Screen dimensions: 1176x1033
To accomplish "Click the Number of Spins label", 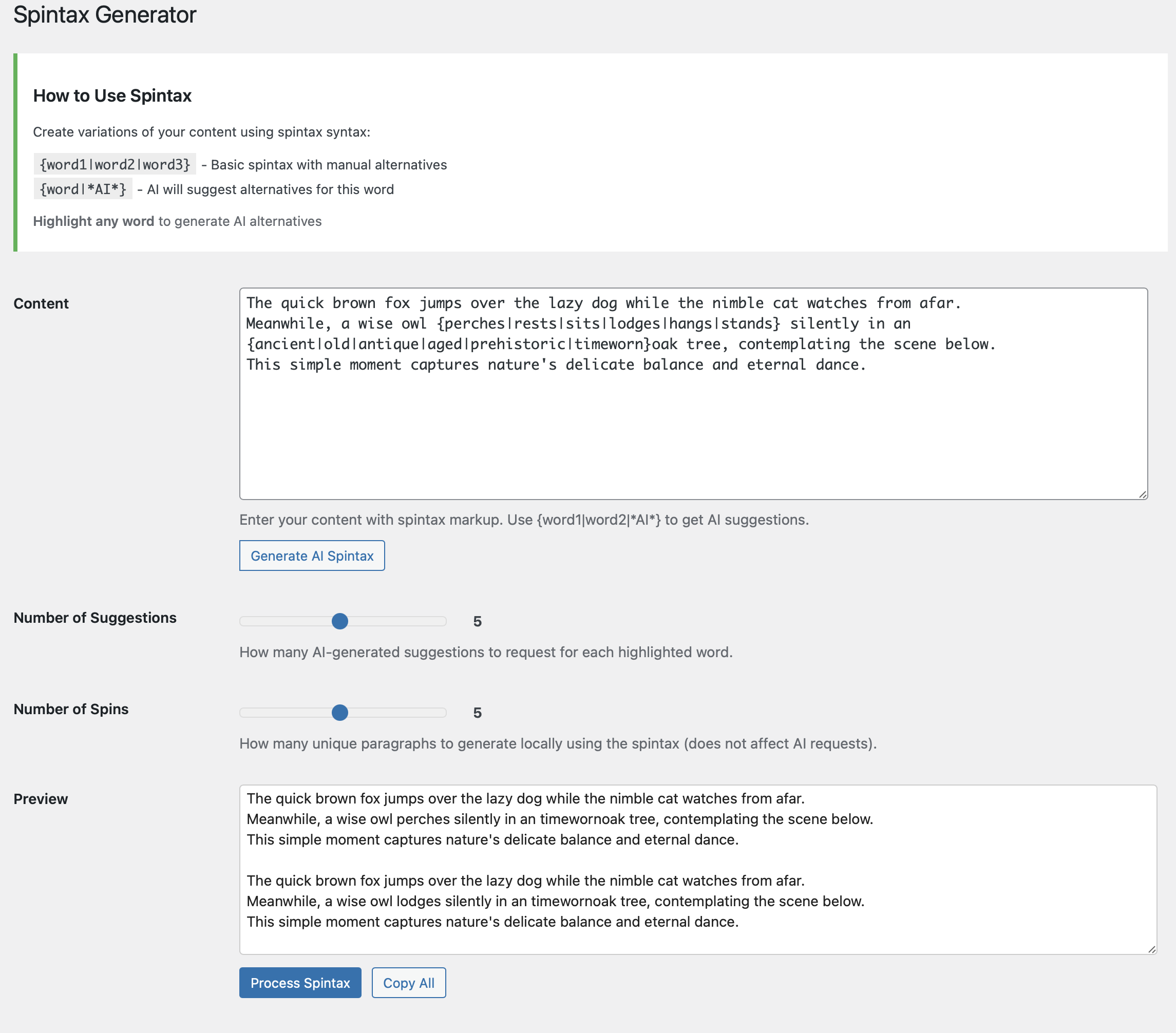I will point(71,709).
